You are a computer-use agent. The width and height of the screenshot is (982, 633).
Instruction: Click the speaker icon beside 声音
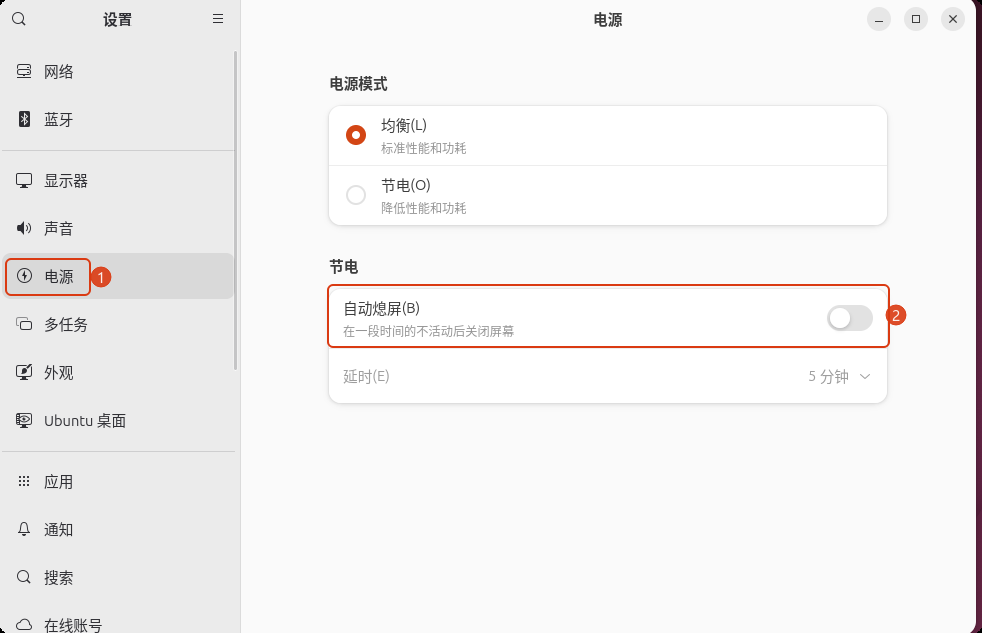point(24,228)
